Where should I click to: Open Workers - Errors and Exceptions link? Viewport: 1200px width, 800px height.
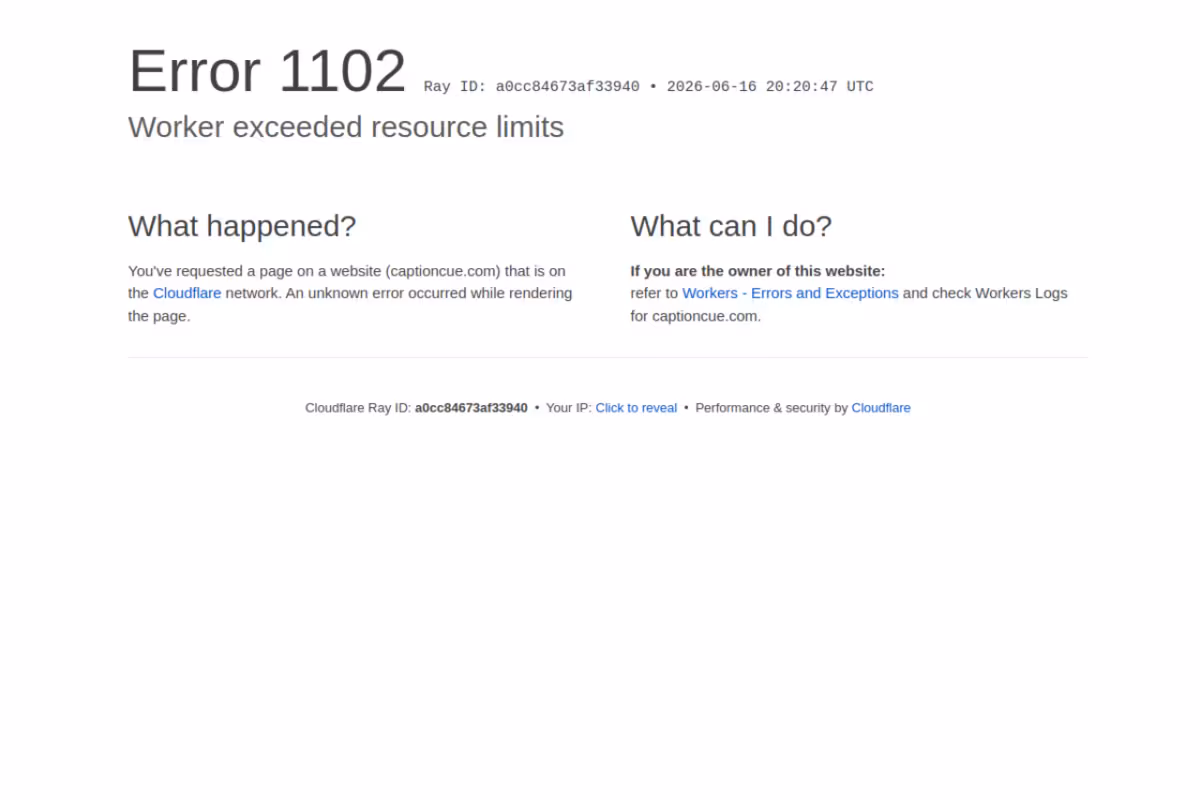790,293
